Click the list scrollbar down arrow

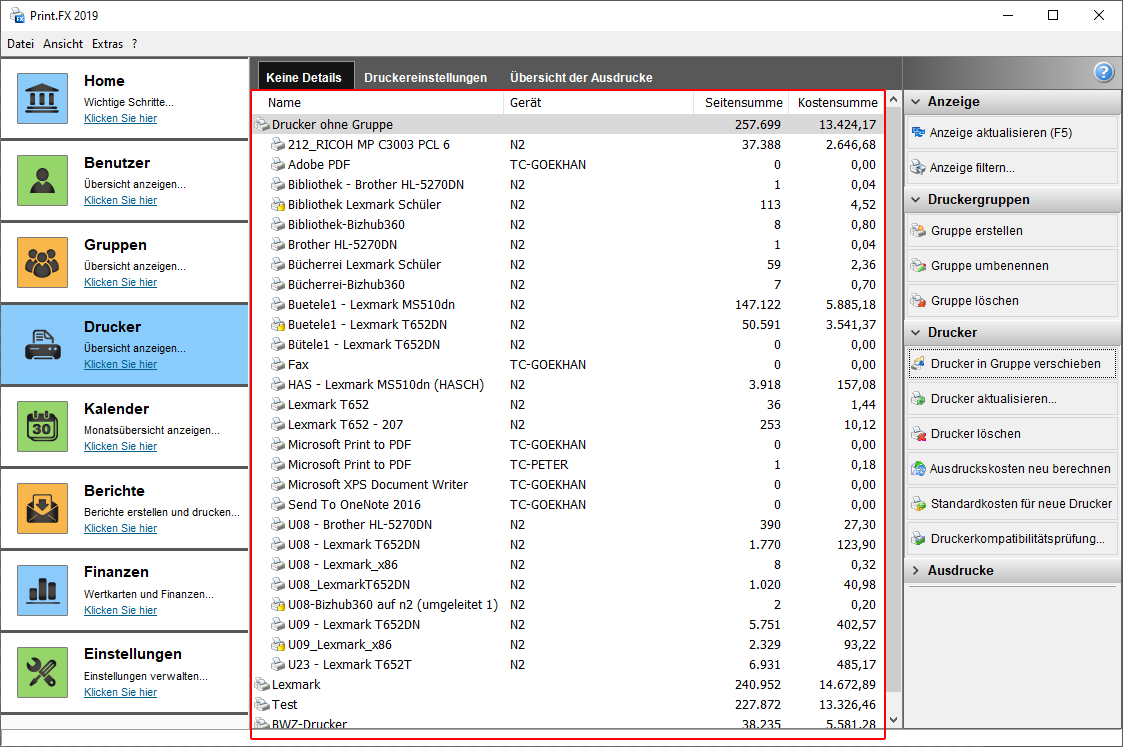[x=894, y=720]
